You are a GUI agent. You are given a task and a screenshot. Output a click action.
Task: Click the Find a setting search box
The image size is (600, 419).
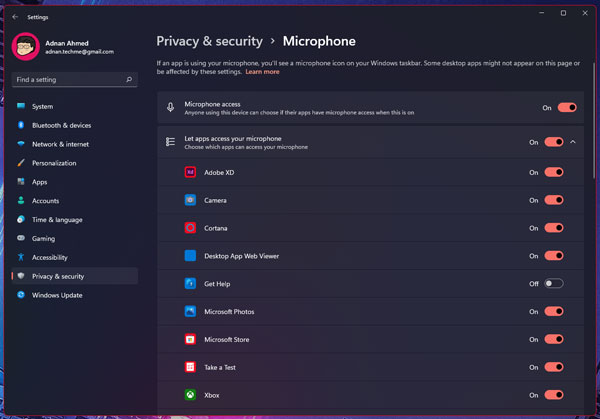point(75,80)
